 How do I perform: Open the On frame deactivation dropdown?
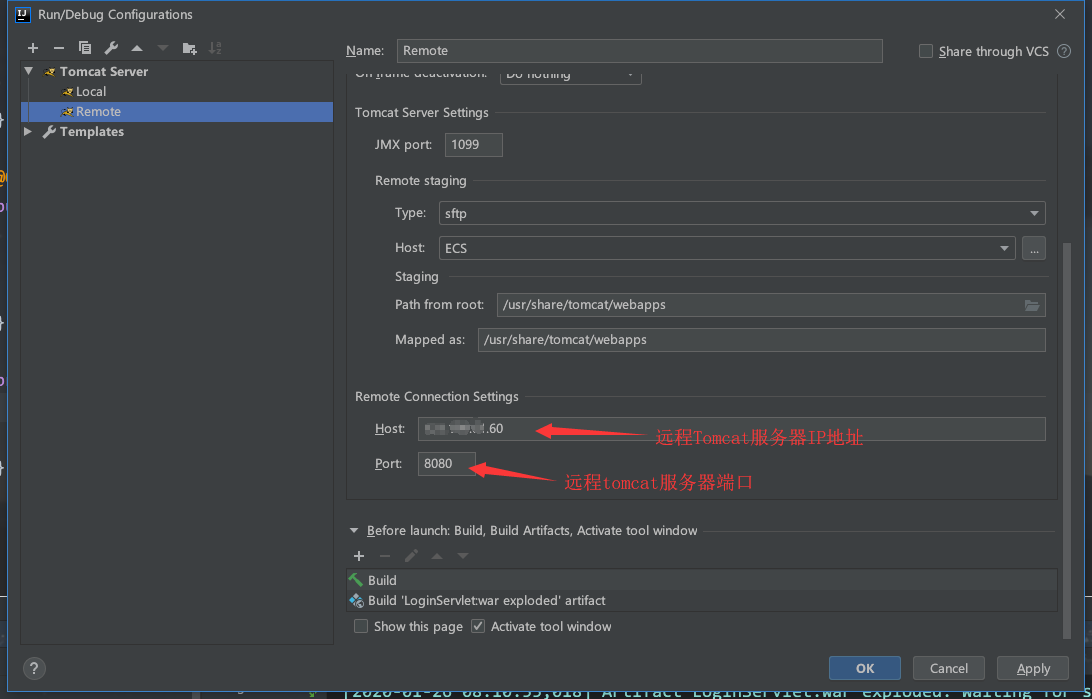coord(570,75)
